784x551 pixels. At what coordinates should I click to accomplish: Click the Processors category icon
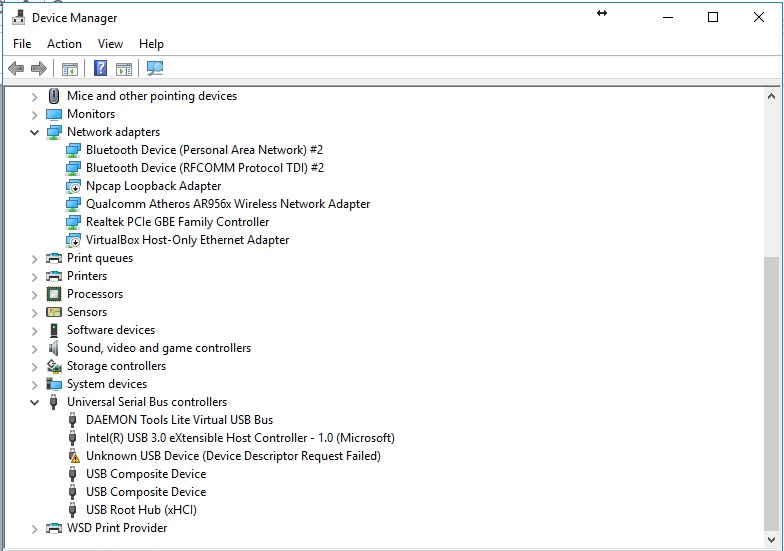pyautogui.click(x=54, y=294)
